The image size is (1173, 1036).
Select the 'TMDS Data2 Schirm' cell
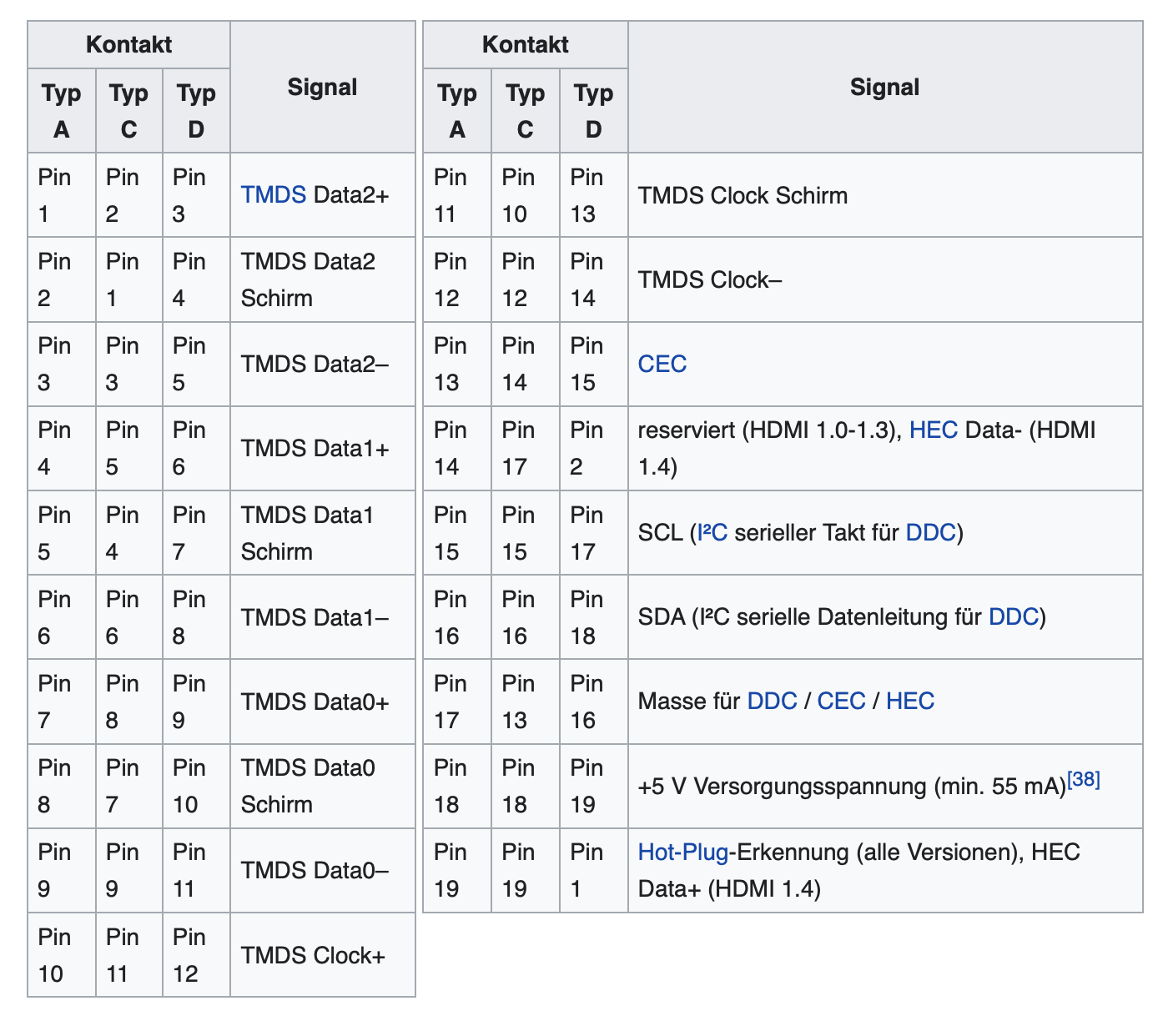323,280
